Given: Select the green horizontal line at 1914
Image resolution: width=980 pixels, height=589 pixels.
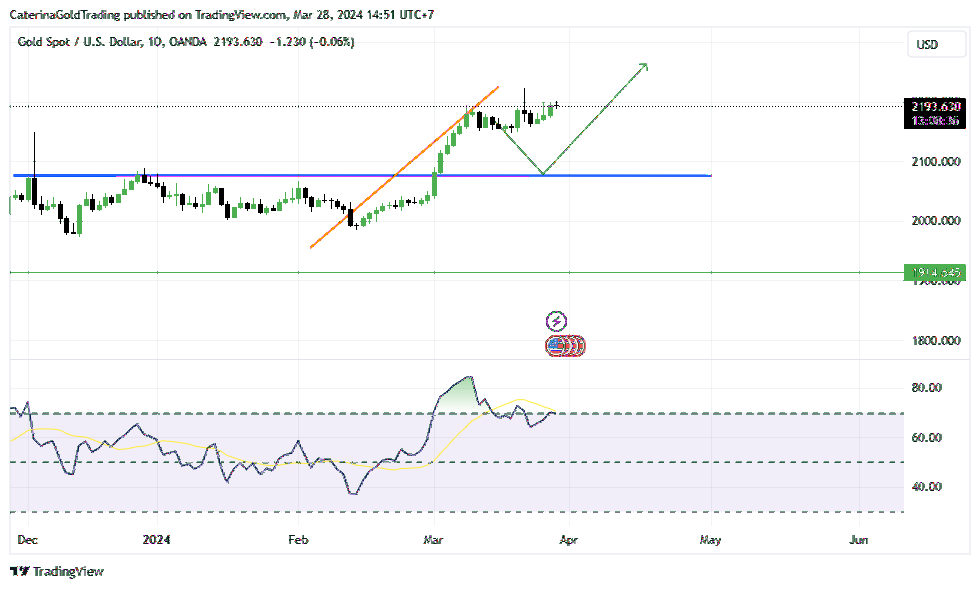Looking at the screenshot, I should pos(456,273).
